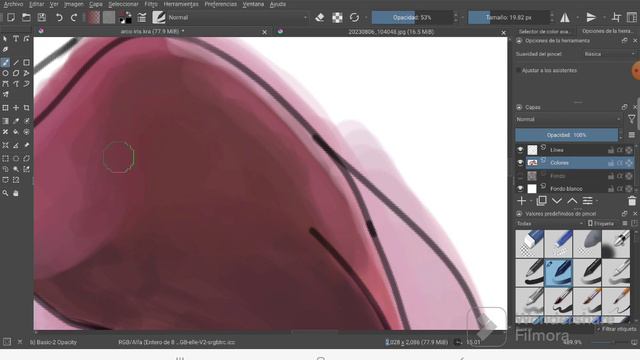Select the Polygon tool
This screenshot has width=640, height=360.
[16, 73]
